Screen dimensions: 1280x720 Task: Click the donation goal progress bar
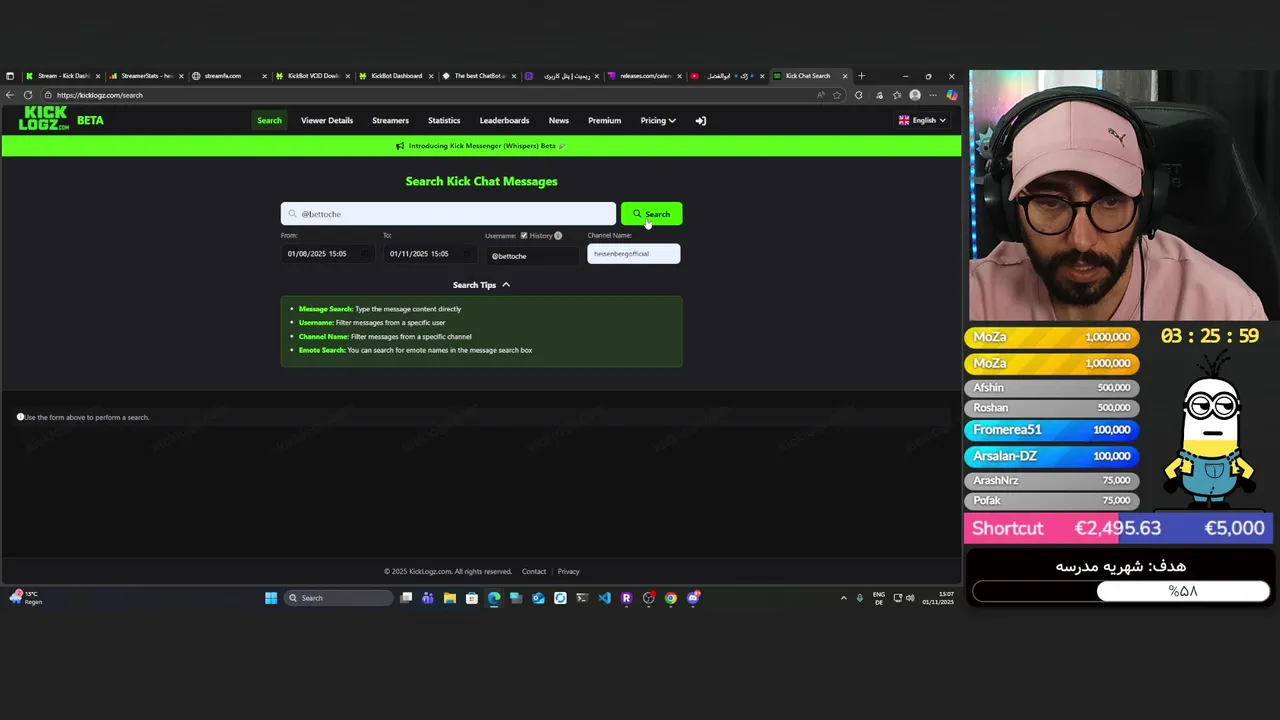coord(1121,591)
